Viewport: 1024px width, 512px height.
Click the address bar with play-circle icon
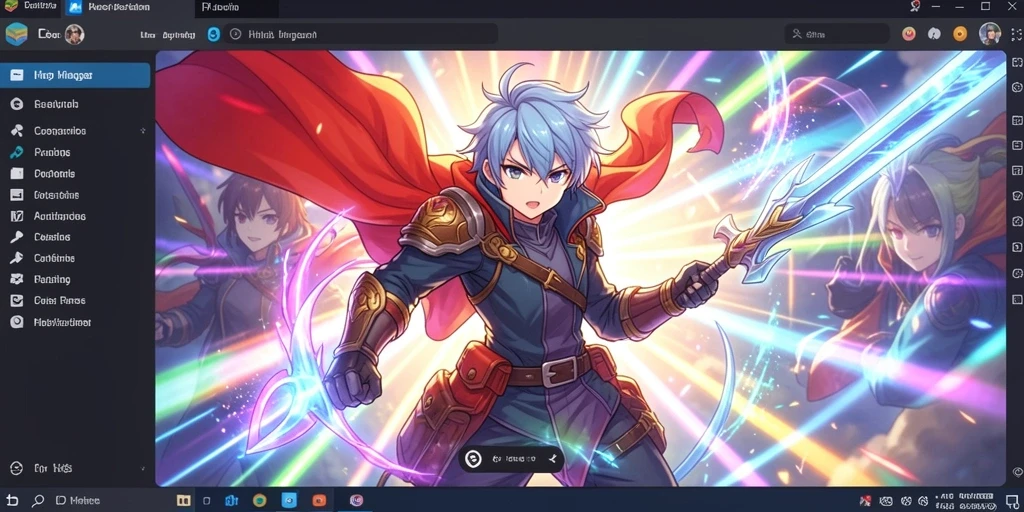pos(360,34)
